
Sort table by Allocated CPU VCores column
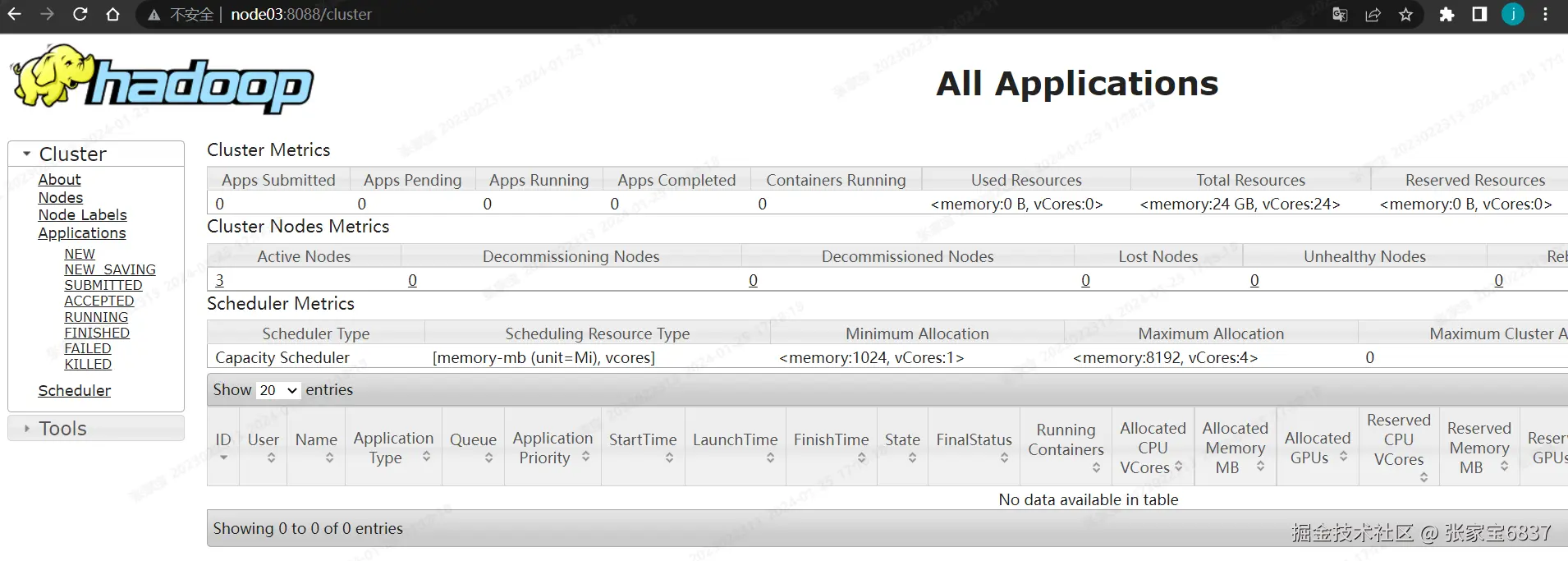1153,446
